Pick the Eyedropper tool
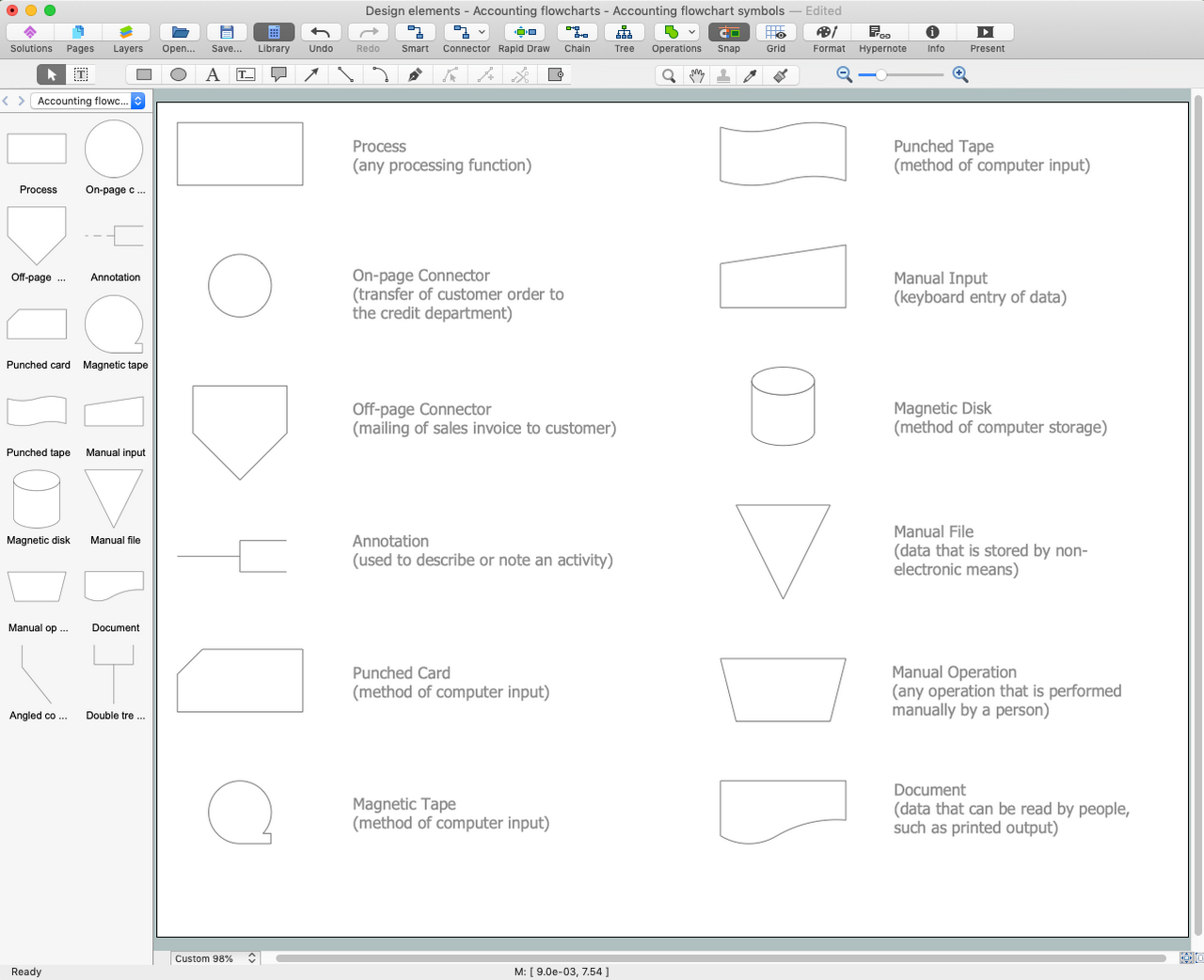 (751, 75)
